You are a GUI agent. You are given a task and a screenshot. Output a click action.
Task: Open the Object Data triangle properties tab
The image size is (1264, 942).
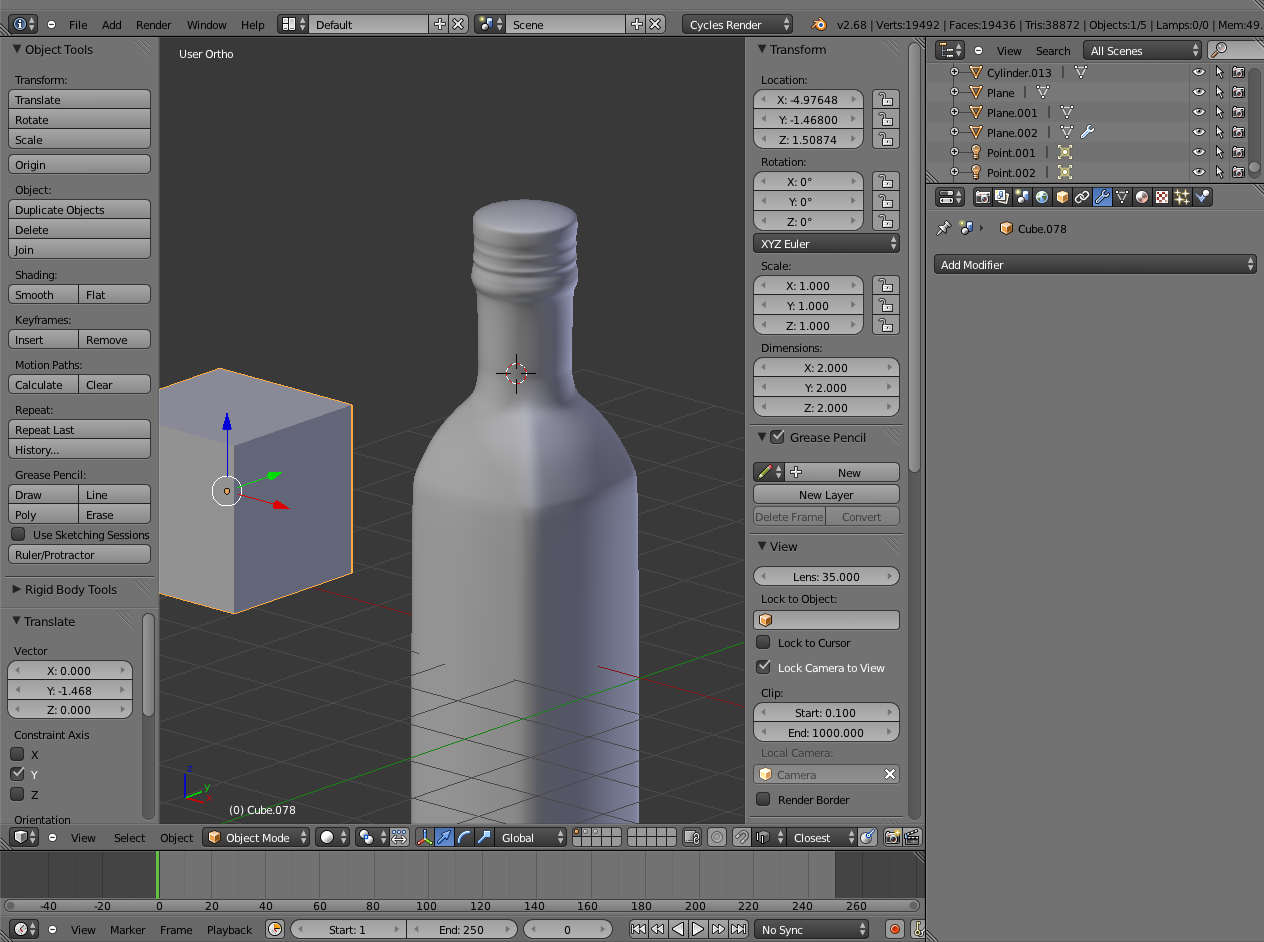(1122, 197)
